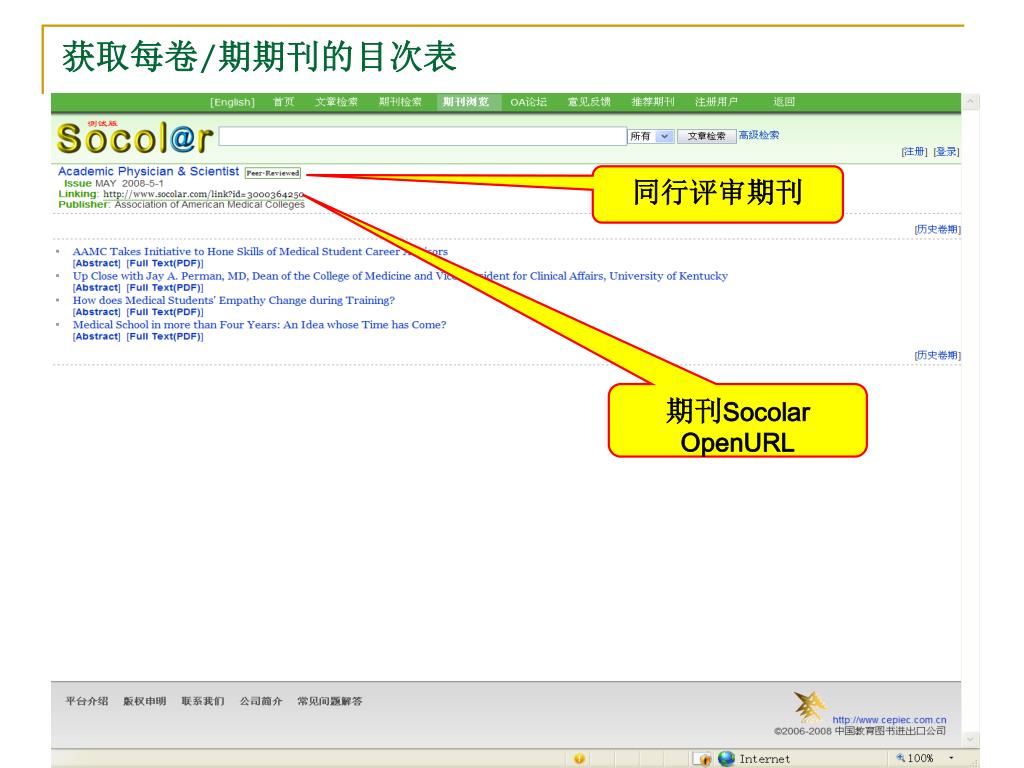Screen dimensions: 1024x768
Task: Open Abstract of Medical School Four Years article
Action: [x=97, y=336]
